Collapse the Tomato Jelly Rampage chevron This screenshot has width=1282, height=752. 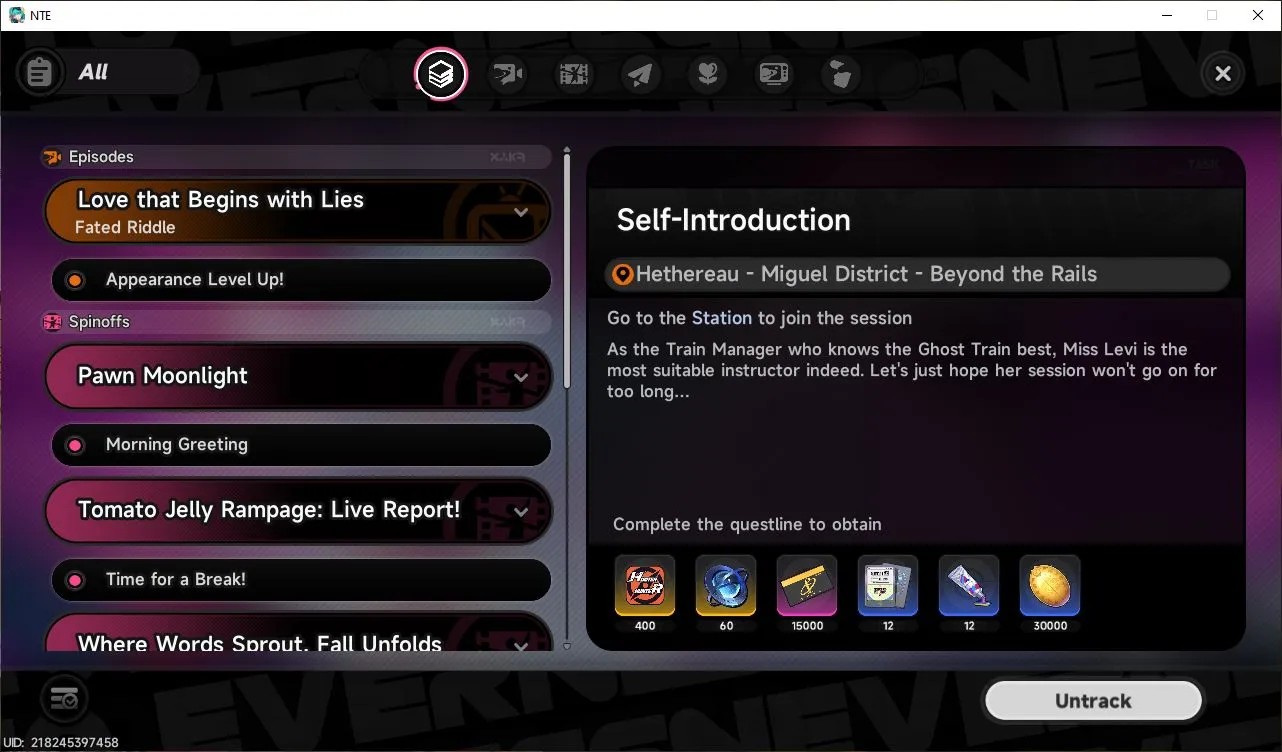click(520, 512)
